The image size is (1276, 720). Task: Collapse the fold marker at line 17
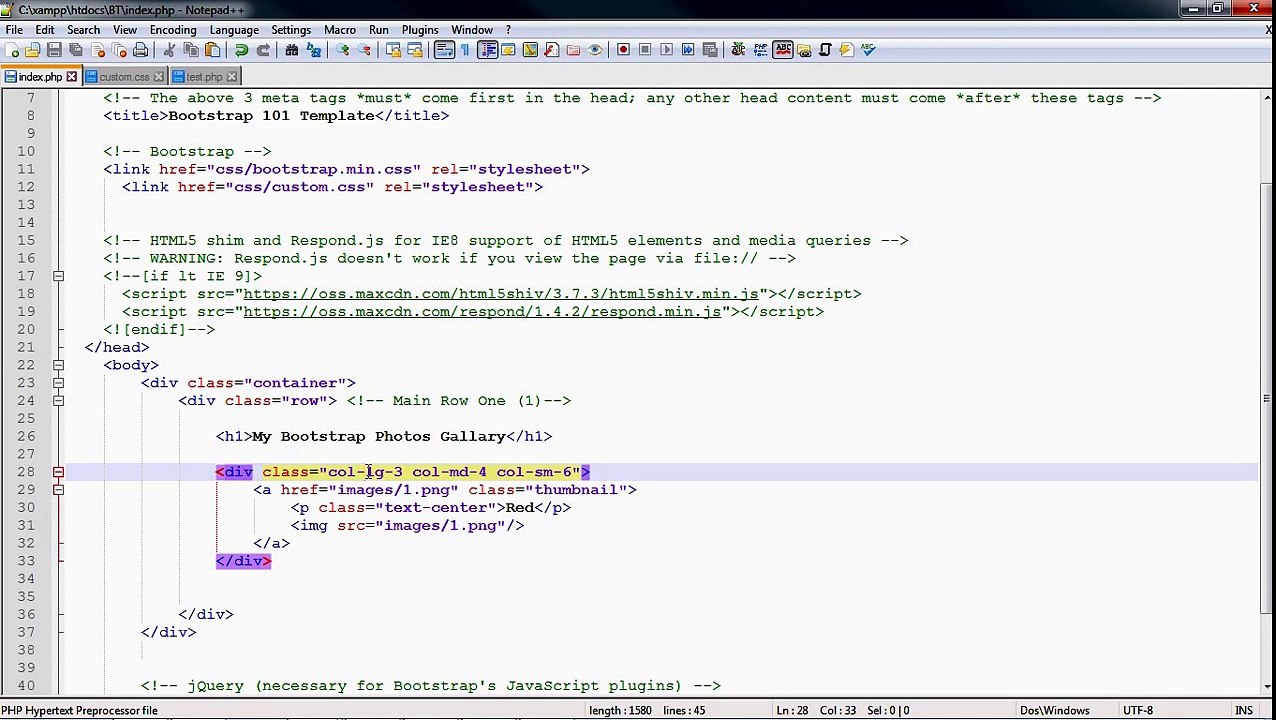[58, 276]
